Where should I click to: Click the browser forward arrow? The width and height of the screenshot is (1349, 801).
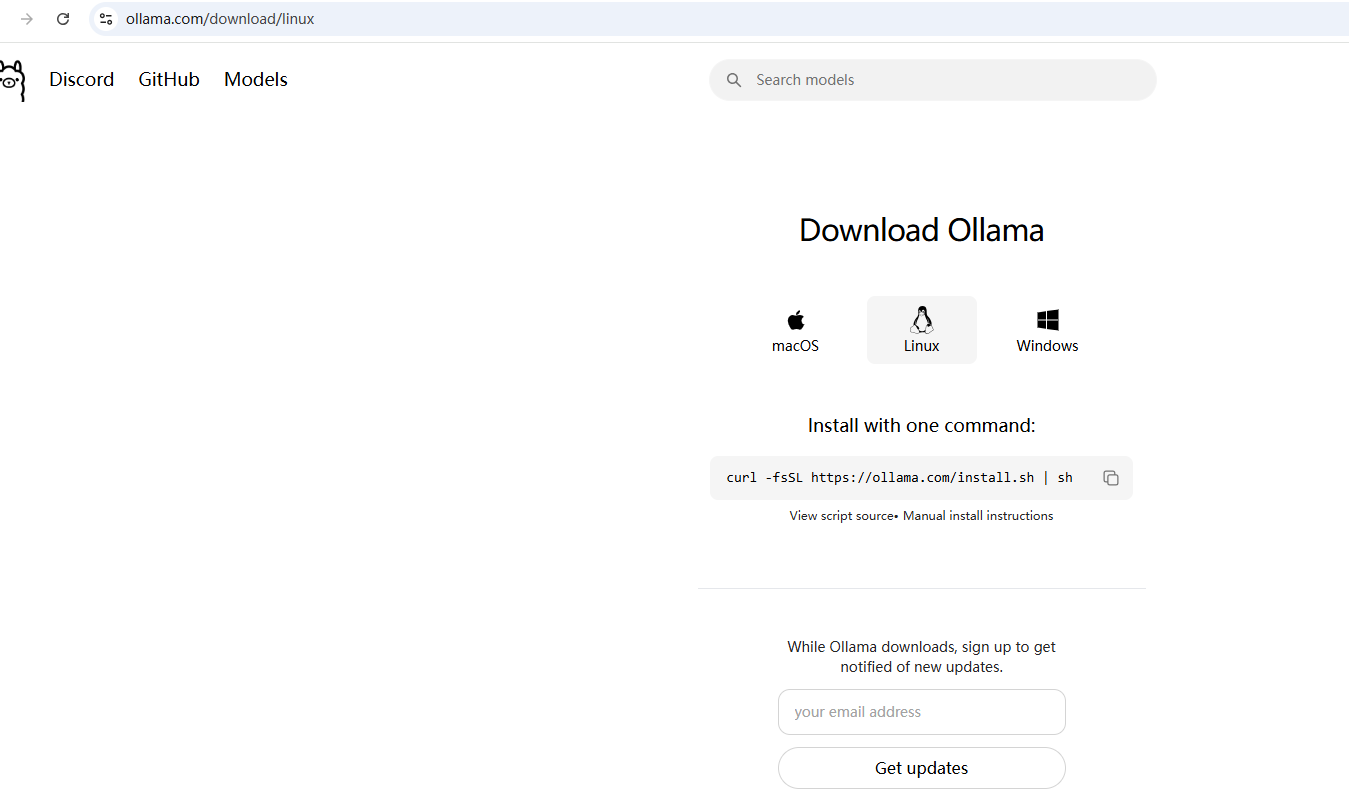tap(27, 19)
